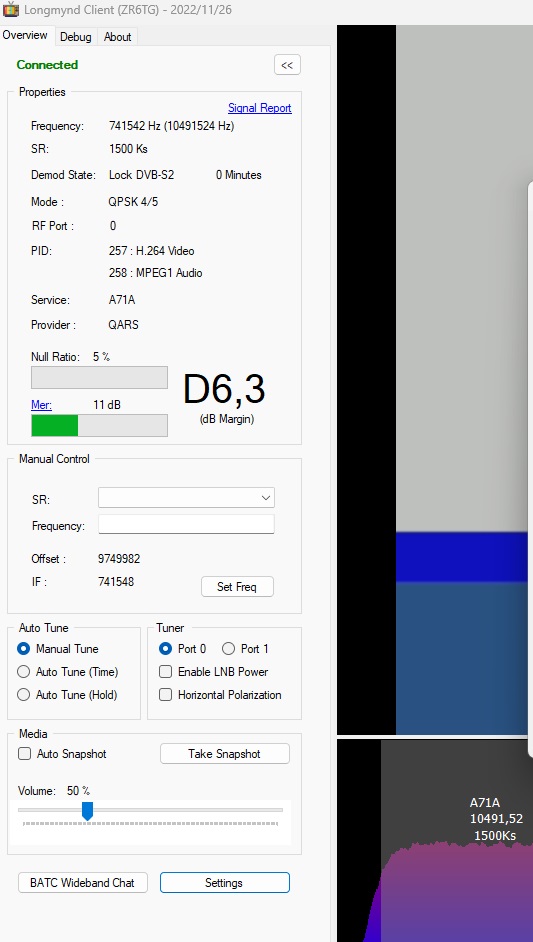Viewport: 533px width, 942px height.
Task: Click the D6,3 dB Margin readout
Action: tap(224, 389)
